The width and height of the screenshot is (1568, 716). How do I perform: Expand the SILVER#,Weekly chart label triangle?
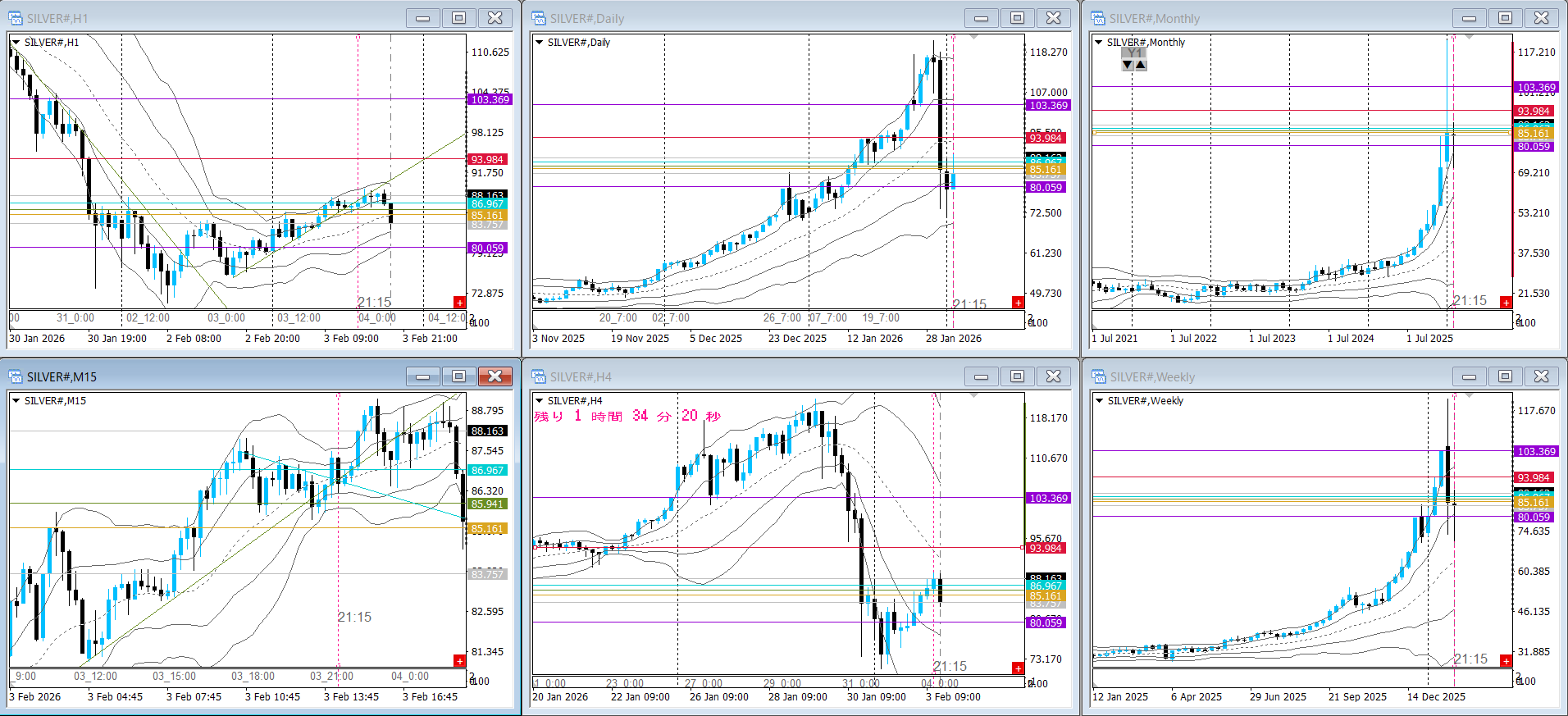point(1099,401)
